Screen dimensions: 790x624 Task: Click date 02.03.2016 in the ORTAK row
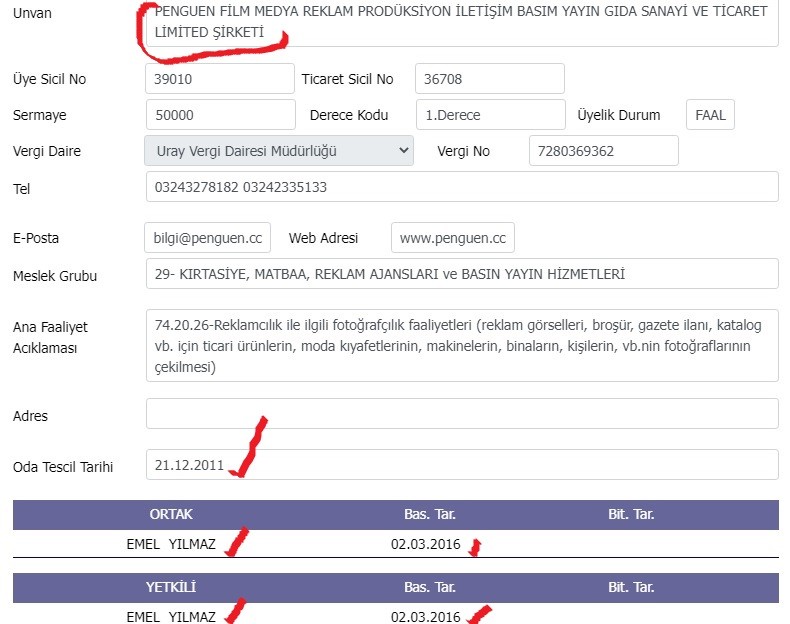click(x=426, y=544)
